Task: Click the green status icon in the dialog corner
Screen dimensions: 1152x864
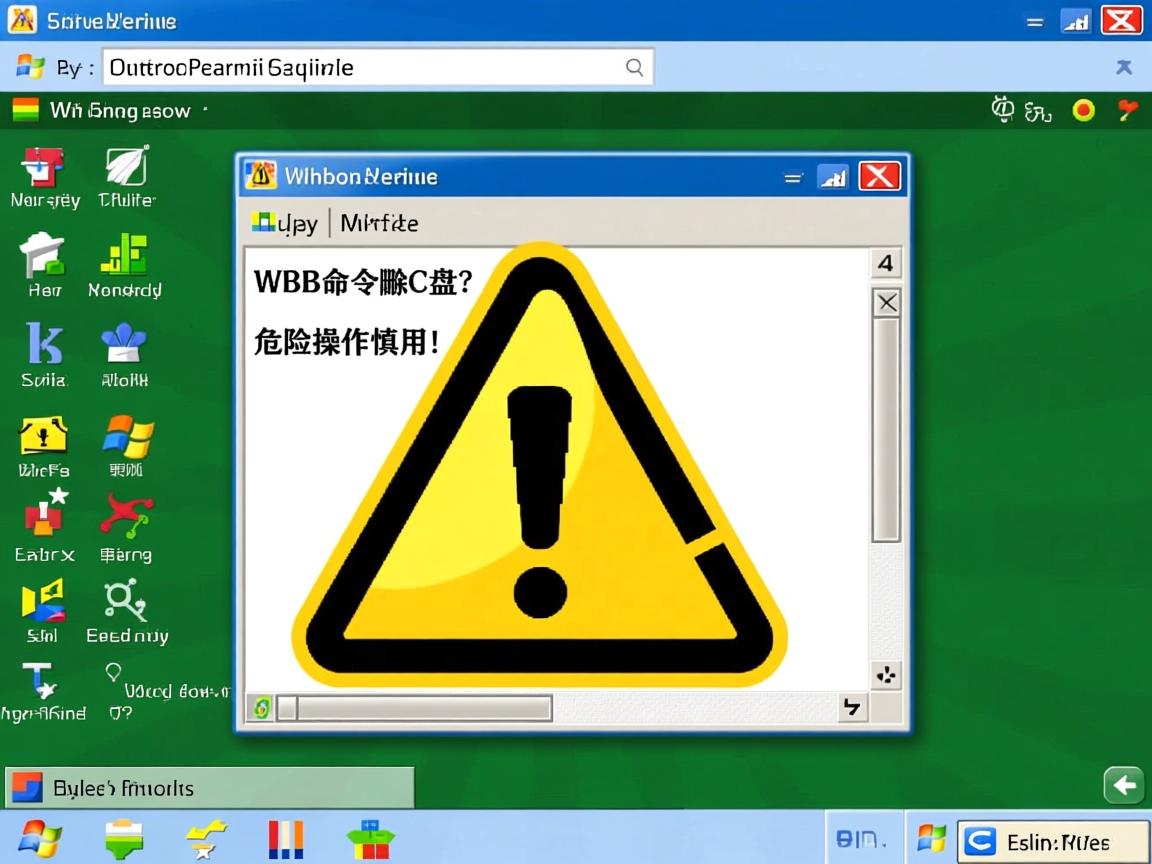Action: 261,708
